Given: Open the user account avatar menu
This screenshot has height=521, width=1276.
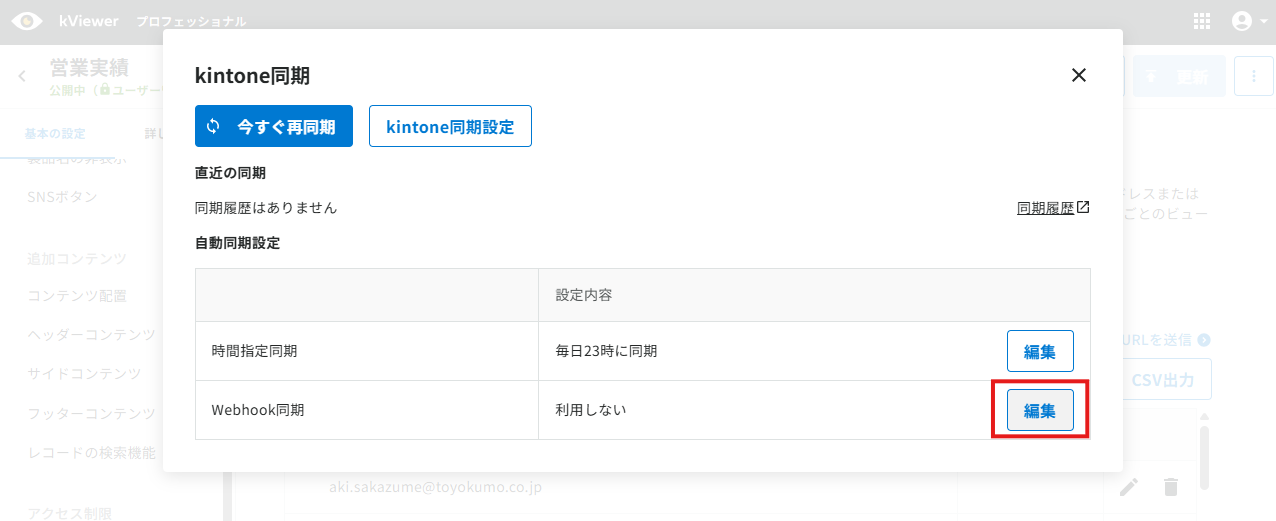Looking at the screenshot, I should (1242, 21).
